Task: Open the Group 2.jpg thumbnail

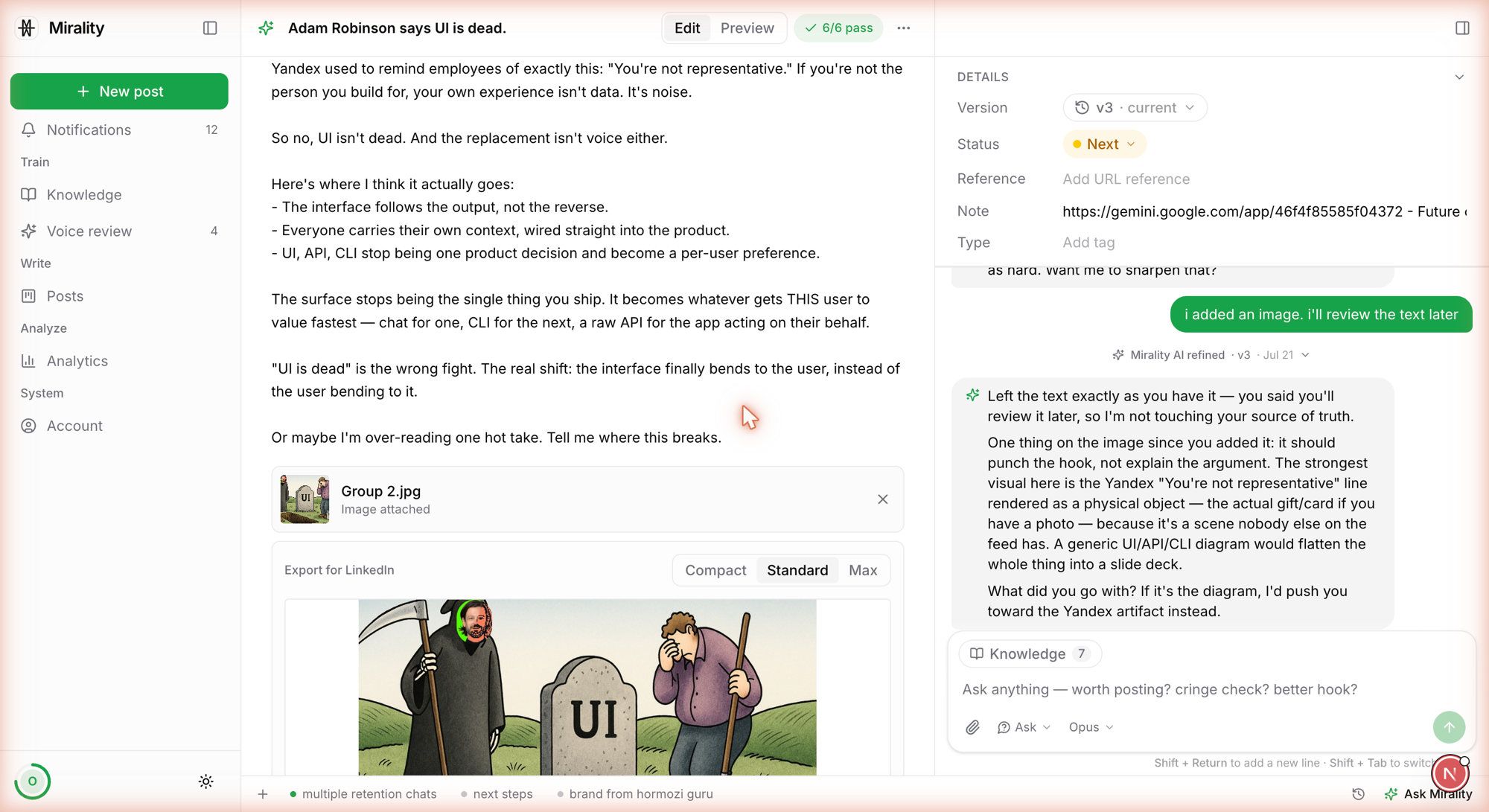Action: (305, 499)
